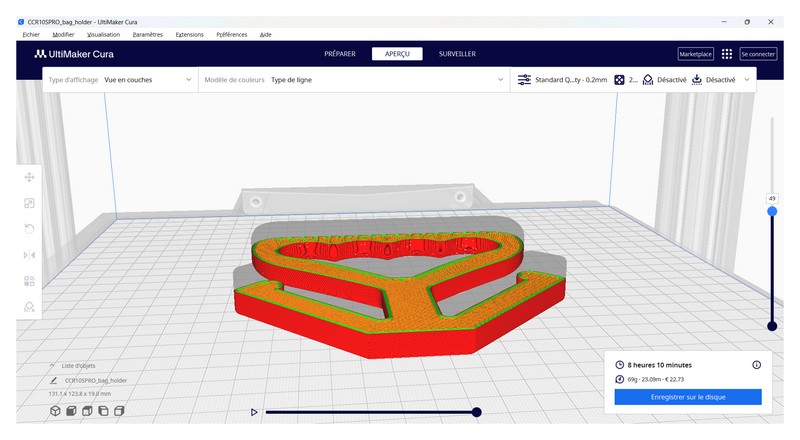Click 'Enregistrer sur le disque' button
Image resolution: width=800 pixels, height=440 pixels.
pos(688,397)
